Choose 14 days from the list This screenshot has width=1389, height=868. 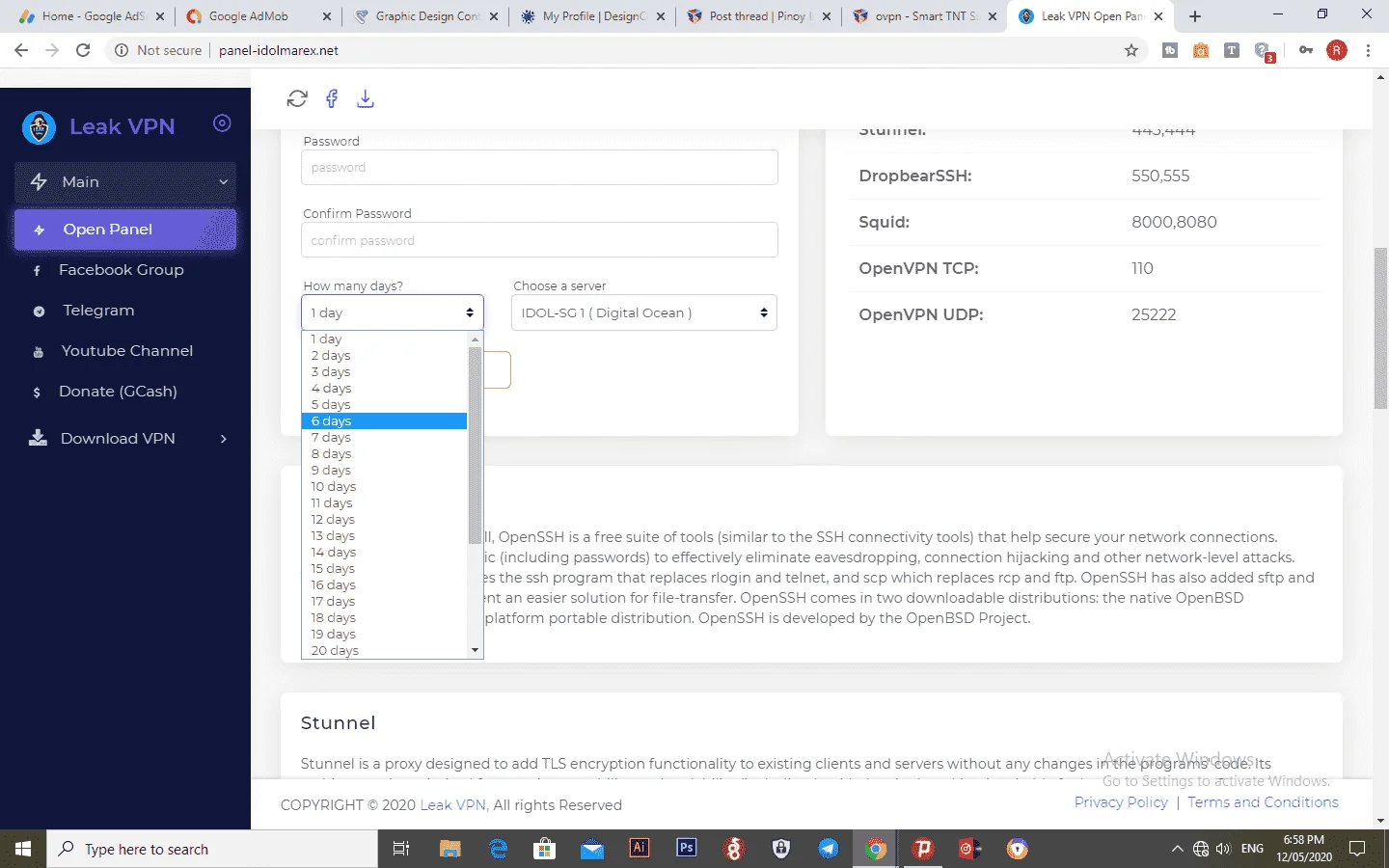pos(385,553)
